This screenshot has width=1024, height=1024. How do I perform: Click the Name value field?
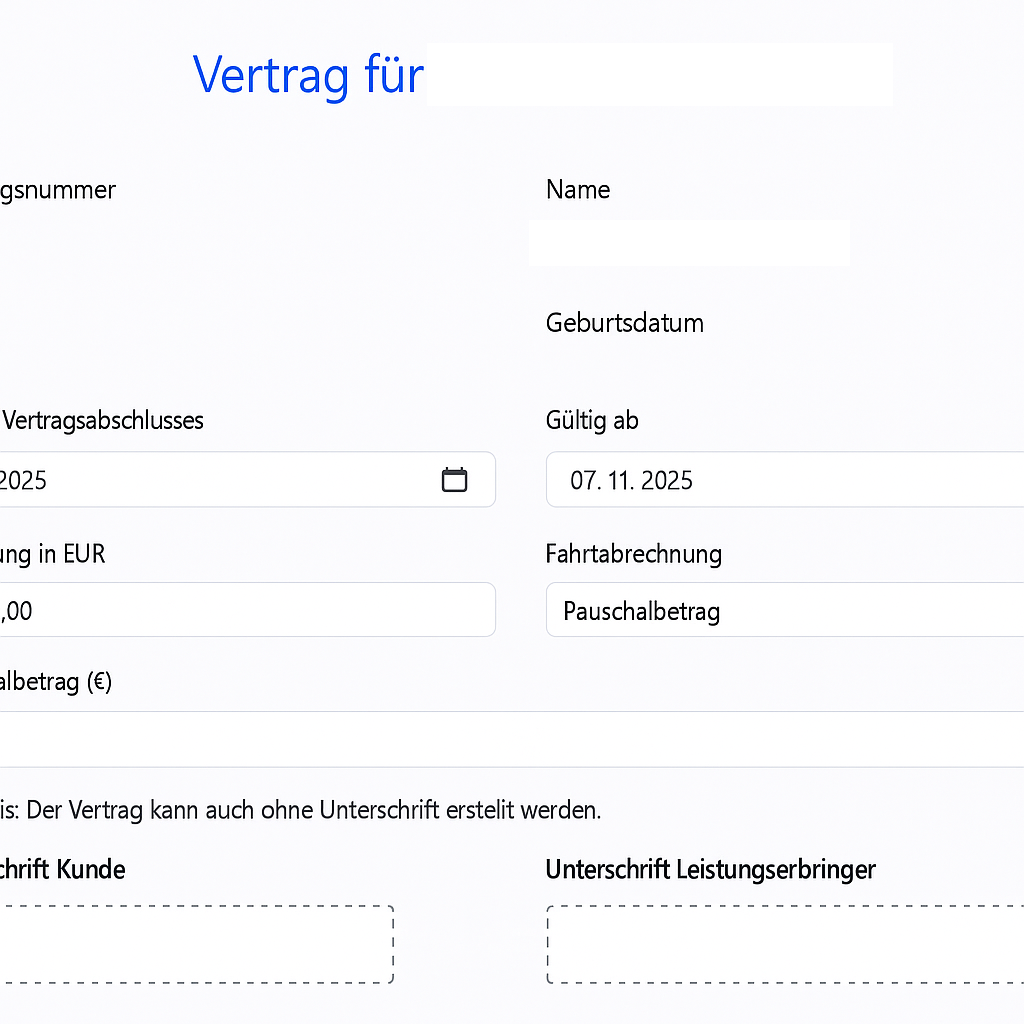pos(690,242)
